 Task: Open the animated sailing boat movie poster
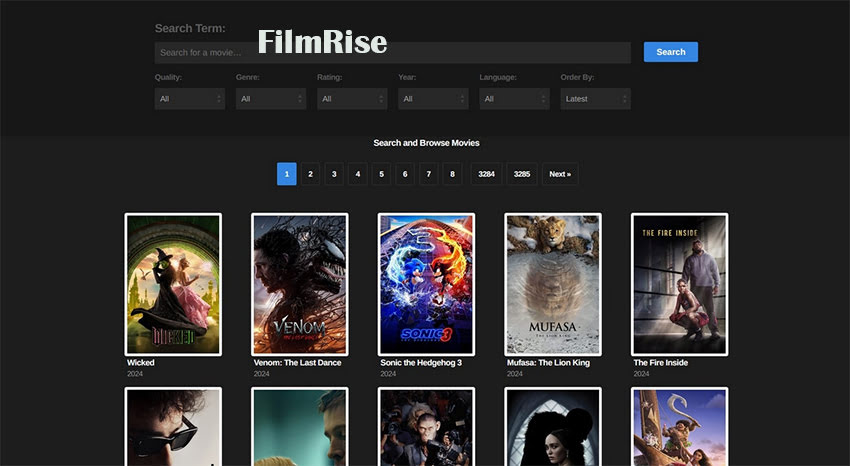coord(680,426)
